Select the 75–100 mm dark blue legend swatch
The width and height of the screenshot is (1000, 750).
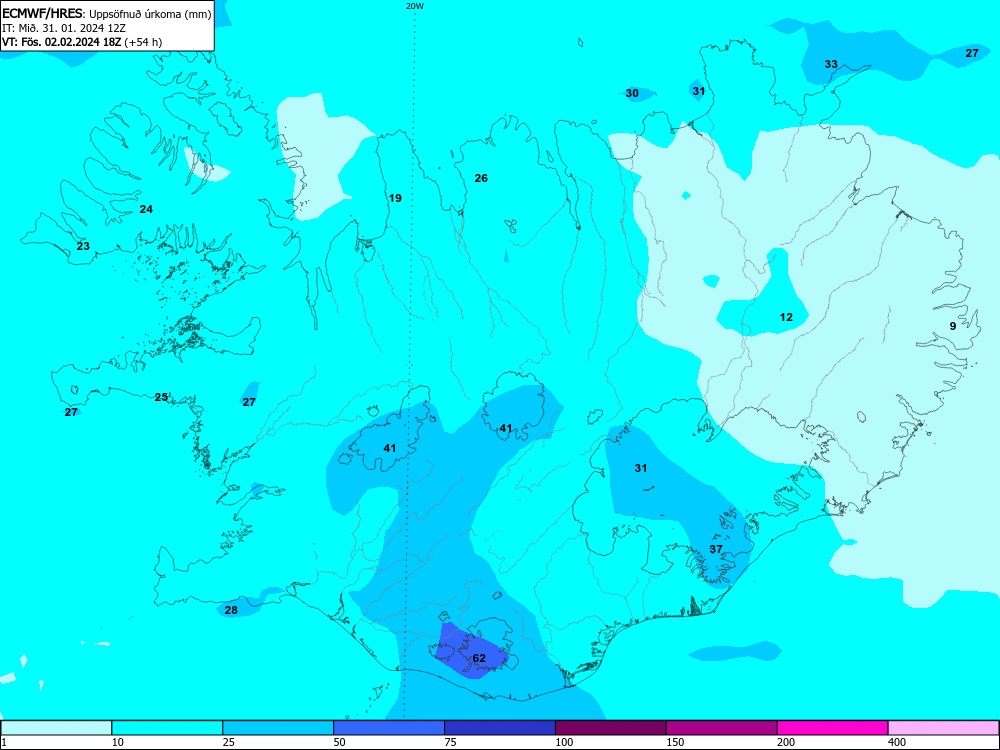click(x=500, y=728)
